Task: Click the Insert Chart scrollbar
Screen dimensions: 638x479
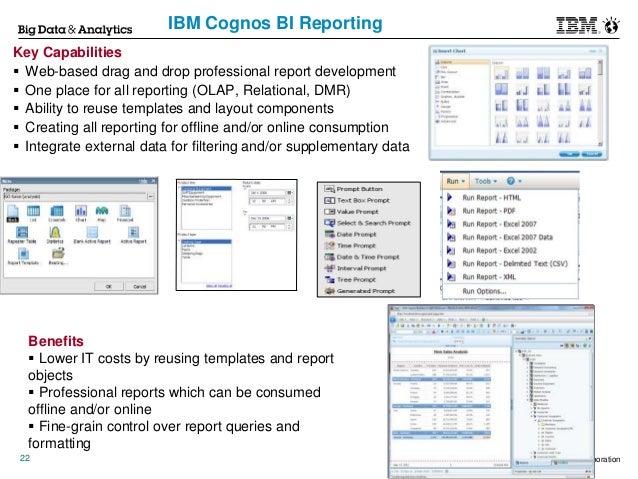Action: (600, 103)
